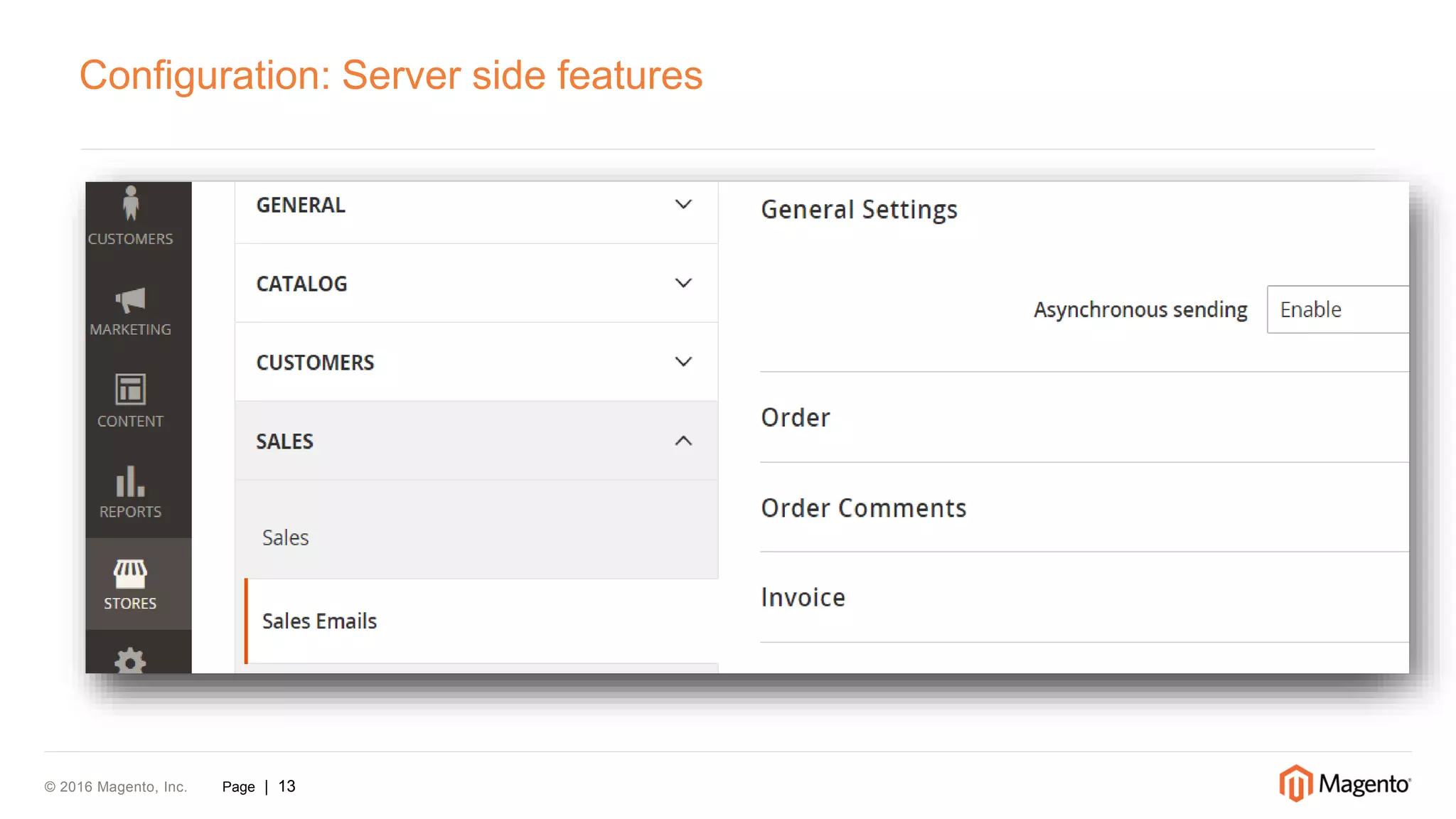Select the Sales sub-item under SALES
This screenshot has width=1456, height=819.
pos(285,537)
